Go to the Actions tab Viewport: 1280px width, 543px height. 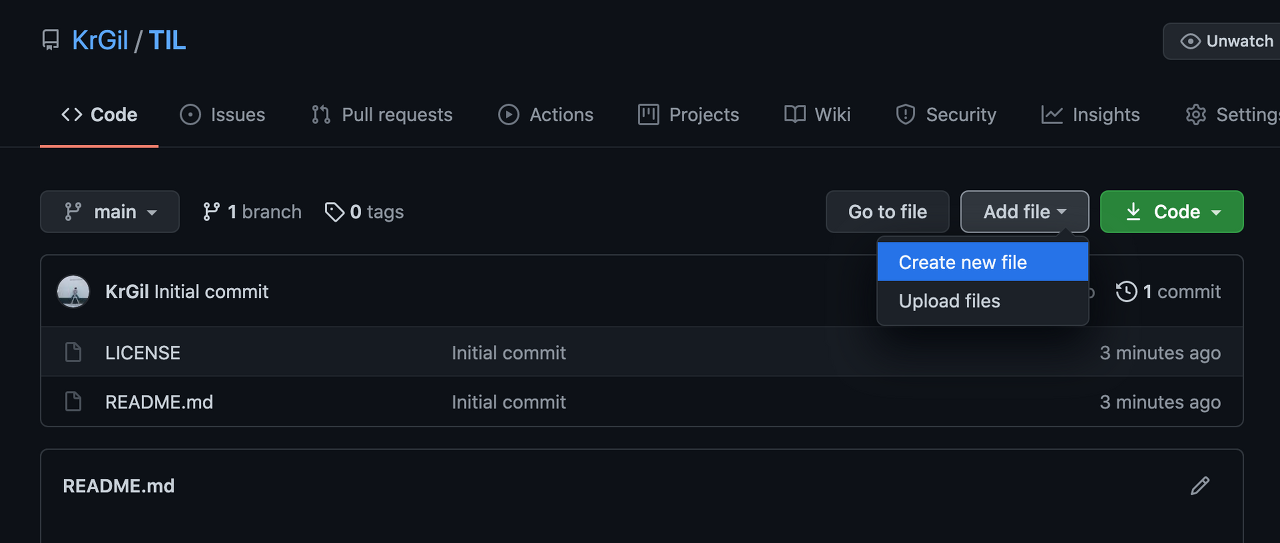click(546, 115)
